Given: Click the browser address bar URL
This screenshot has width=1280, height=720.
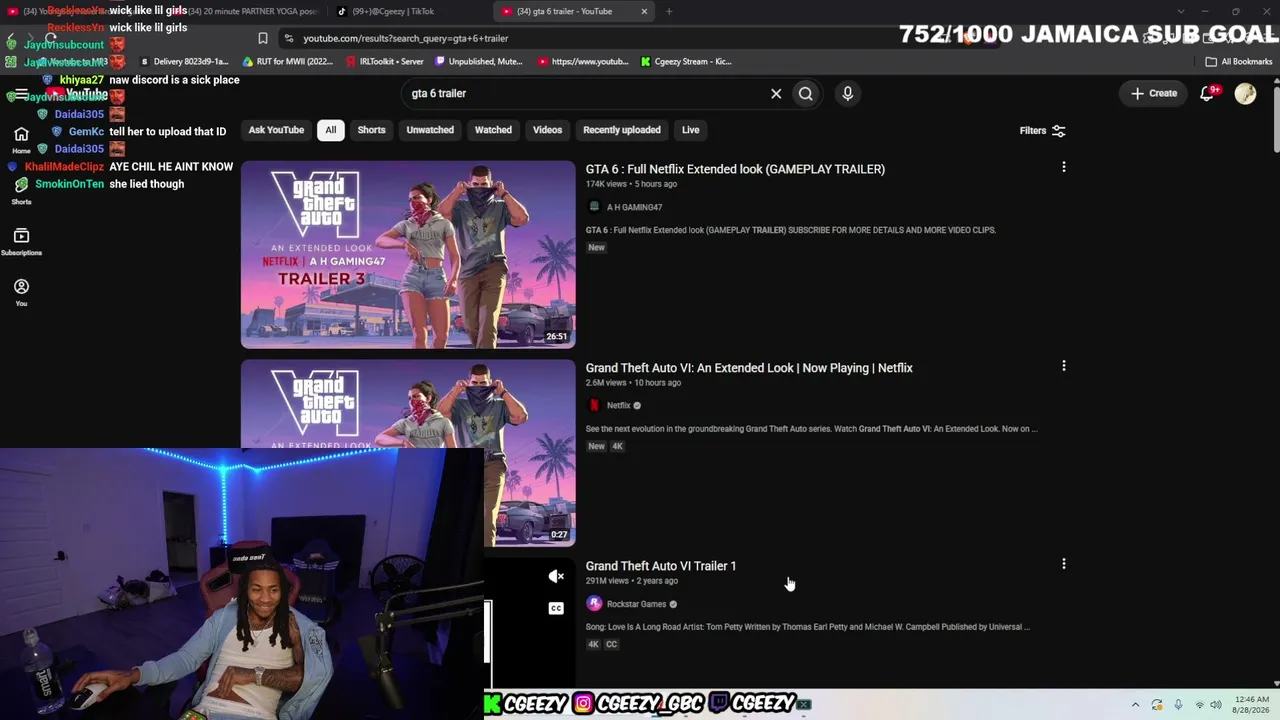Looking at the screenshot, I should (x=405, y=38).
